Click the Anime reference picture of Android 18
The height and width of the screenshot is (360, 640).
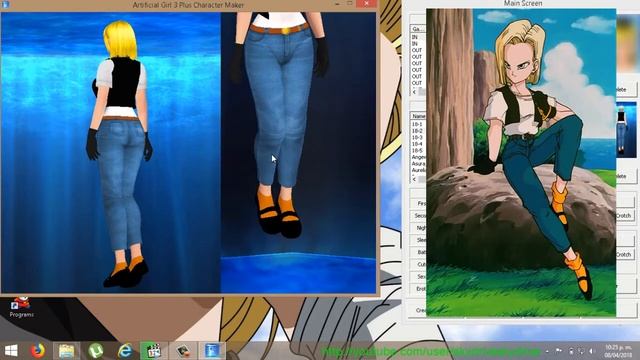[521, 162]
